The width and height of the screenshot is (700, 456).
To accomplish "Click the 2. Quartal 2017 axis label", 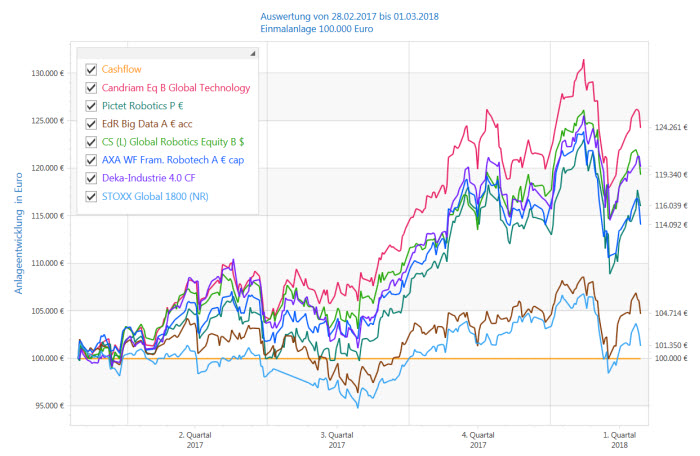I will point(195,440).
